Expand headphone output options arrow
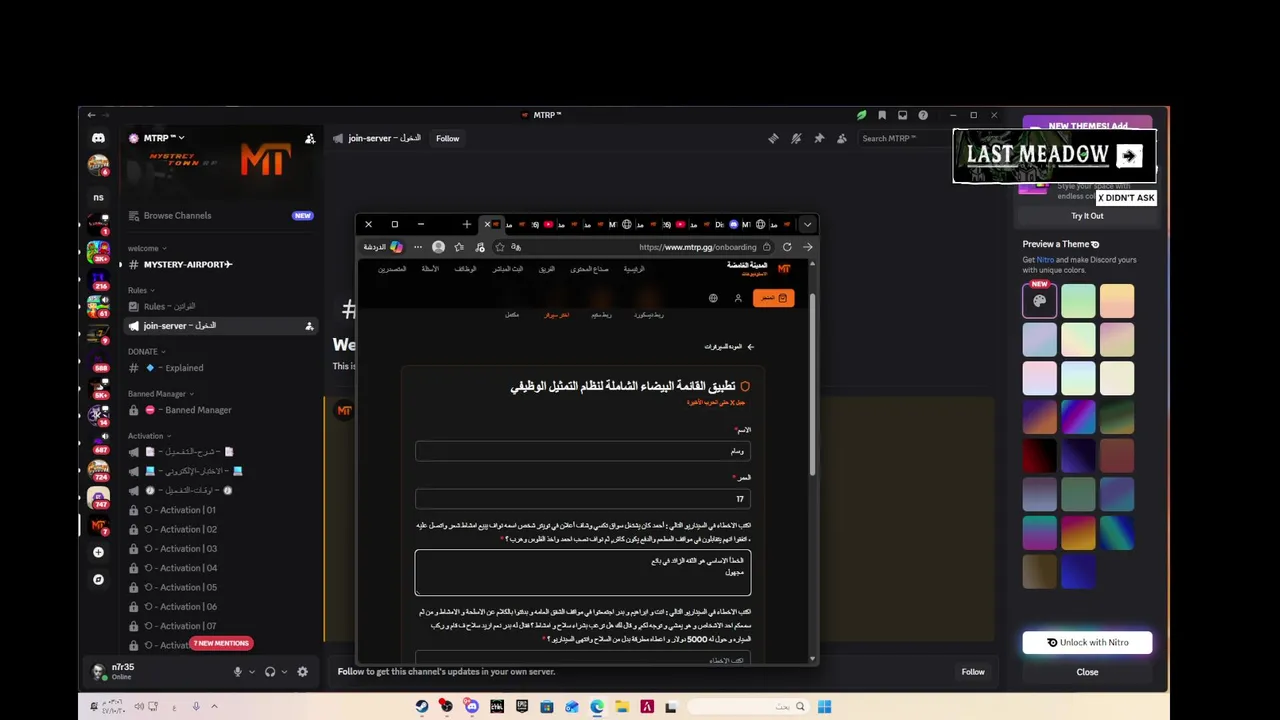This screenshot has width=1280, height=720. (284, 672)
